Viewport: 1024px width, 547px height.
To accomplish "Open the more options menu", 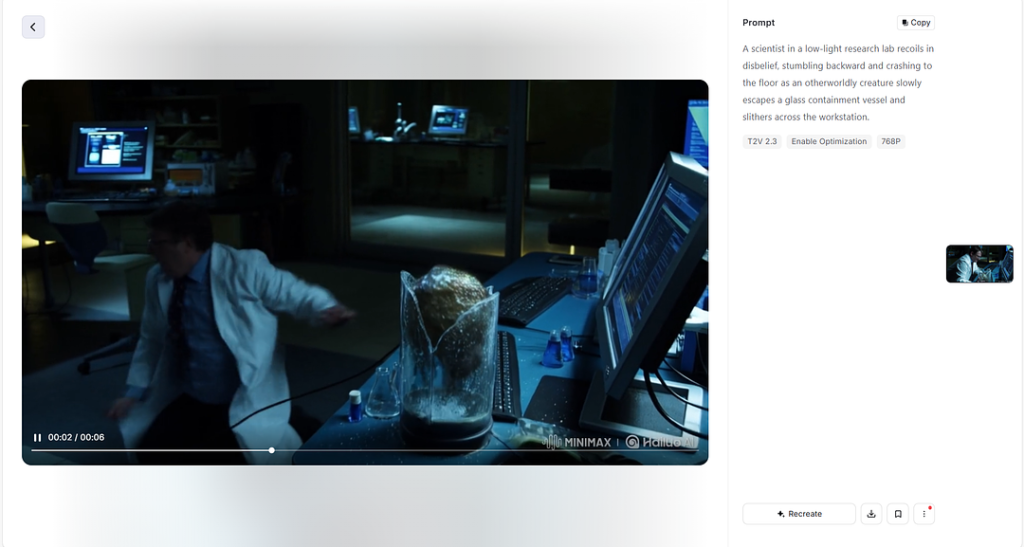I will [x=924, y=514].
